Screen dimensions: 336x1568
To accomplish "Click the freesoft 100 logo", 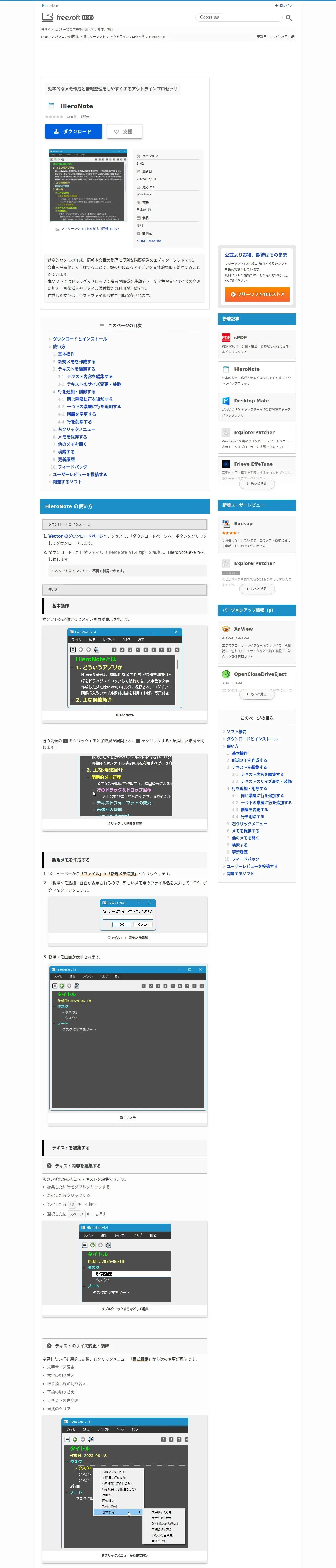I will (68, 18).
